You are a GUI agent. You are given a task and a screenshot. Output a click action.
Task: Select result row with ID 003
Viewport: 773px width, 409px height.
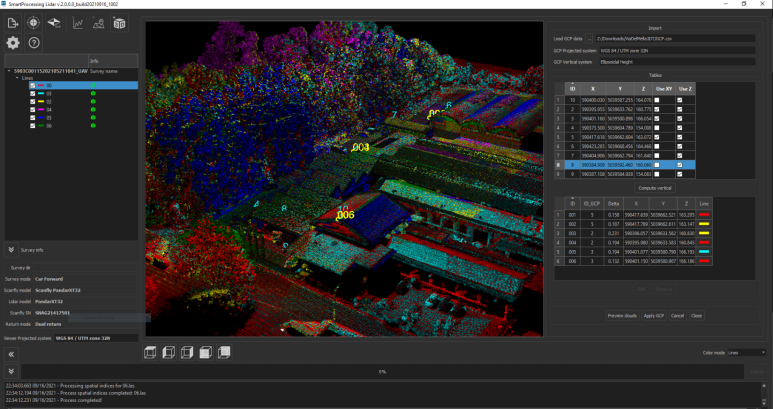point(633,233)
